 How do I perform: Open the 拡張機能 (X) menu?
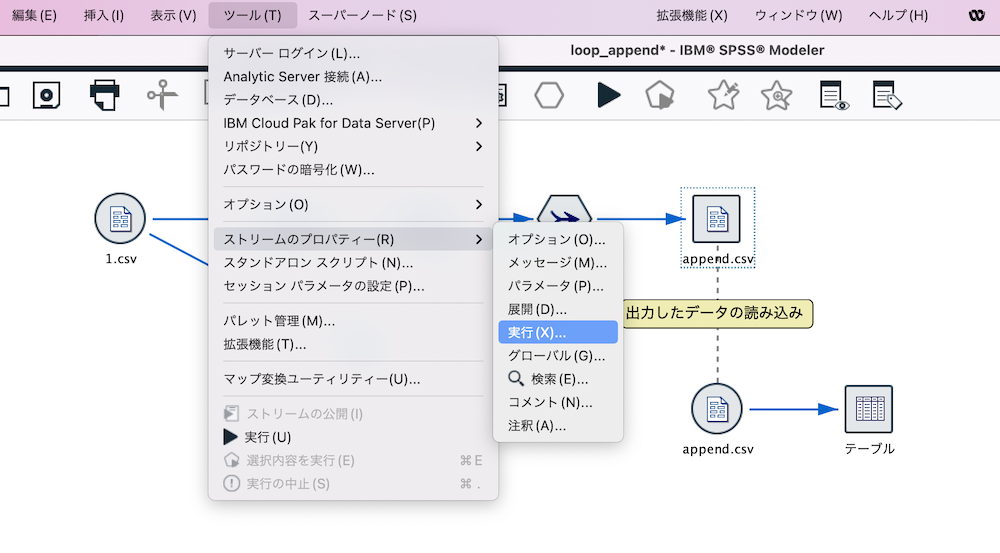[x=692, y=15]
